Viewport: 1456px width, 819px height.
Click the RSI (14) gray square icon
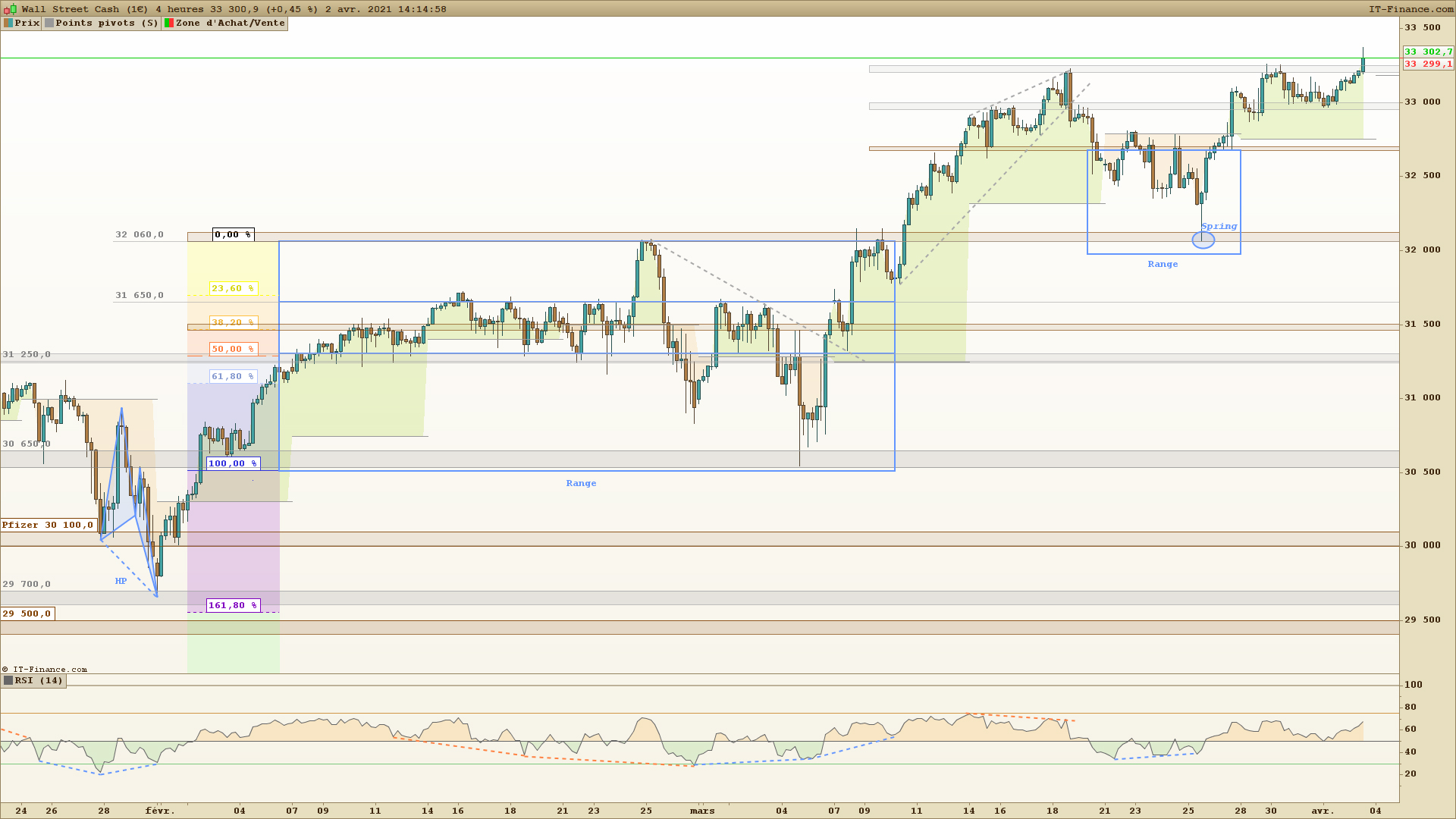(8, 681)
